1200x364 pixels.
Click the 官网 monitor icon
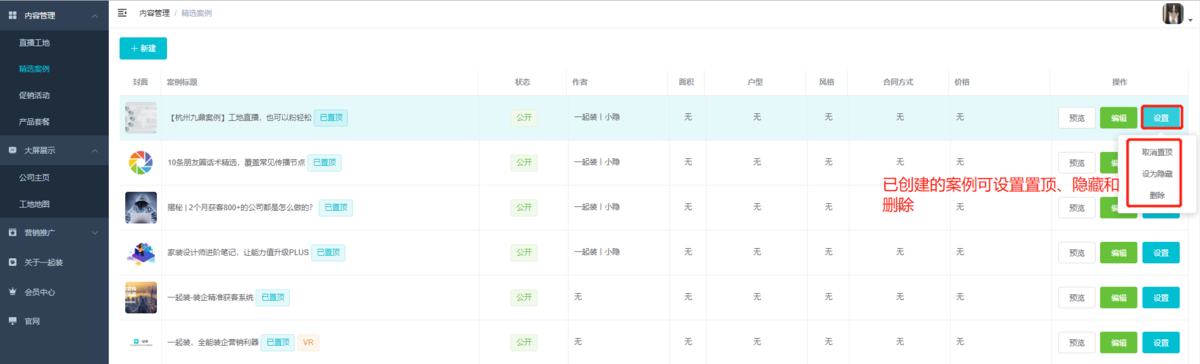point(12,321)
